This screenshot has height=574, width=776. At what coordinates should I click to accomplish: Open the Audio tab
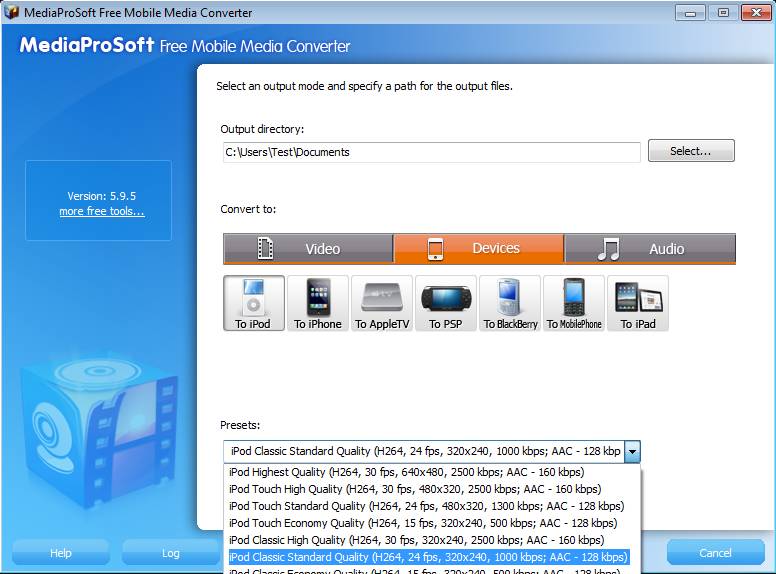(x=650, y=249)
